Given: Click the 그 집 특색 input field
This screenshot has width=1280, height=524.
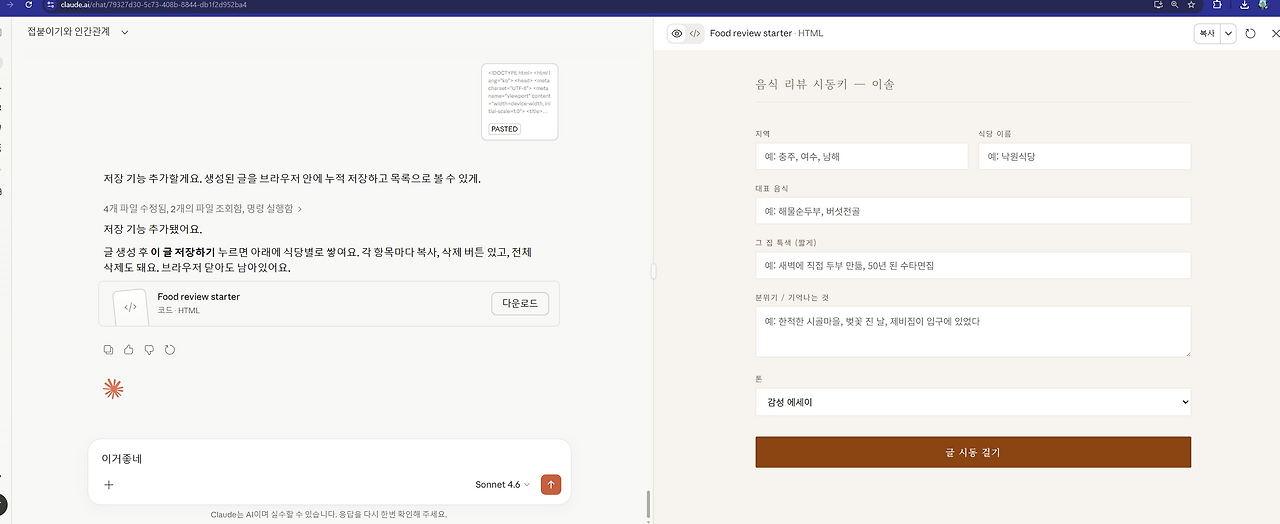Looking at the screenshot, I should [x=973, y=265].
